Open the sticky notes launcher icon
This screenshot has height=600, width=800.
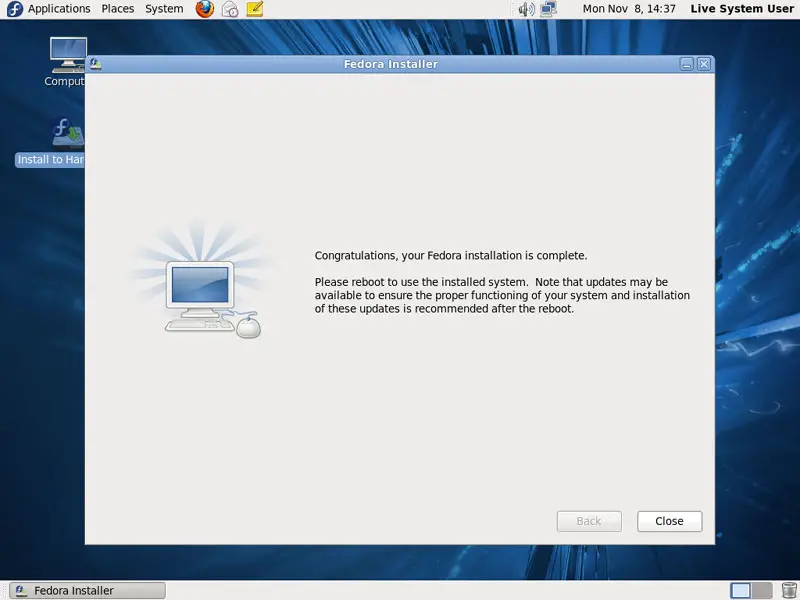click(255, 9)
